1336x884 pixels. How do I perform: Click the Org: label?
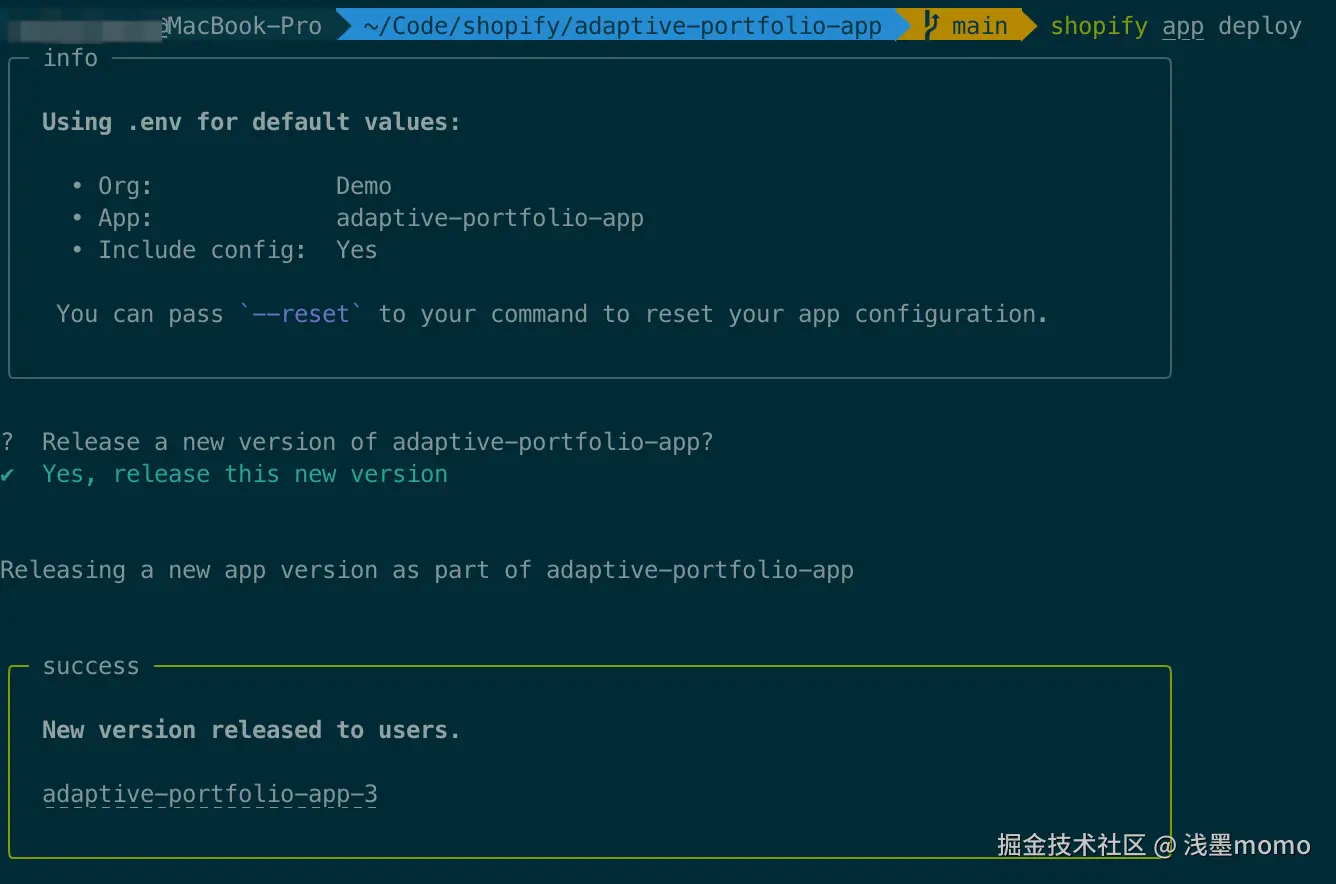pyautogui.click(x=125, y=186)
